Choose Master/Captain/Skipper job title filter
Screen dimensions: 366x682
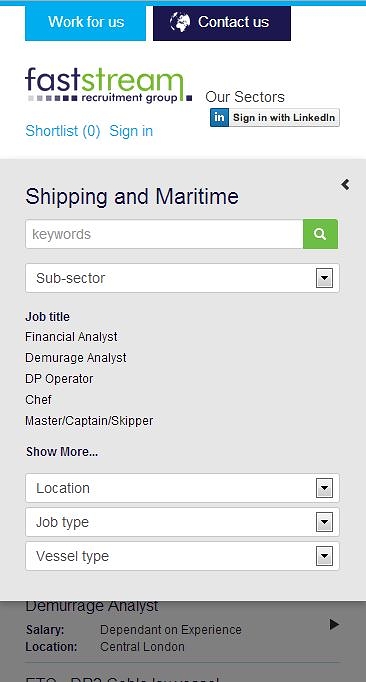[x=89, y=421]
